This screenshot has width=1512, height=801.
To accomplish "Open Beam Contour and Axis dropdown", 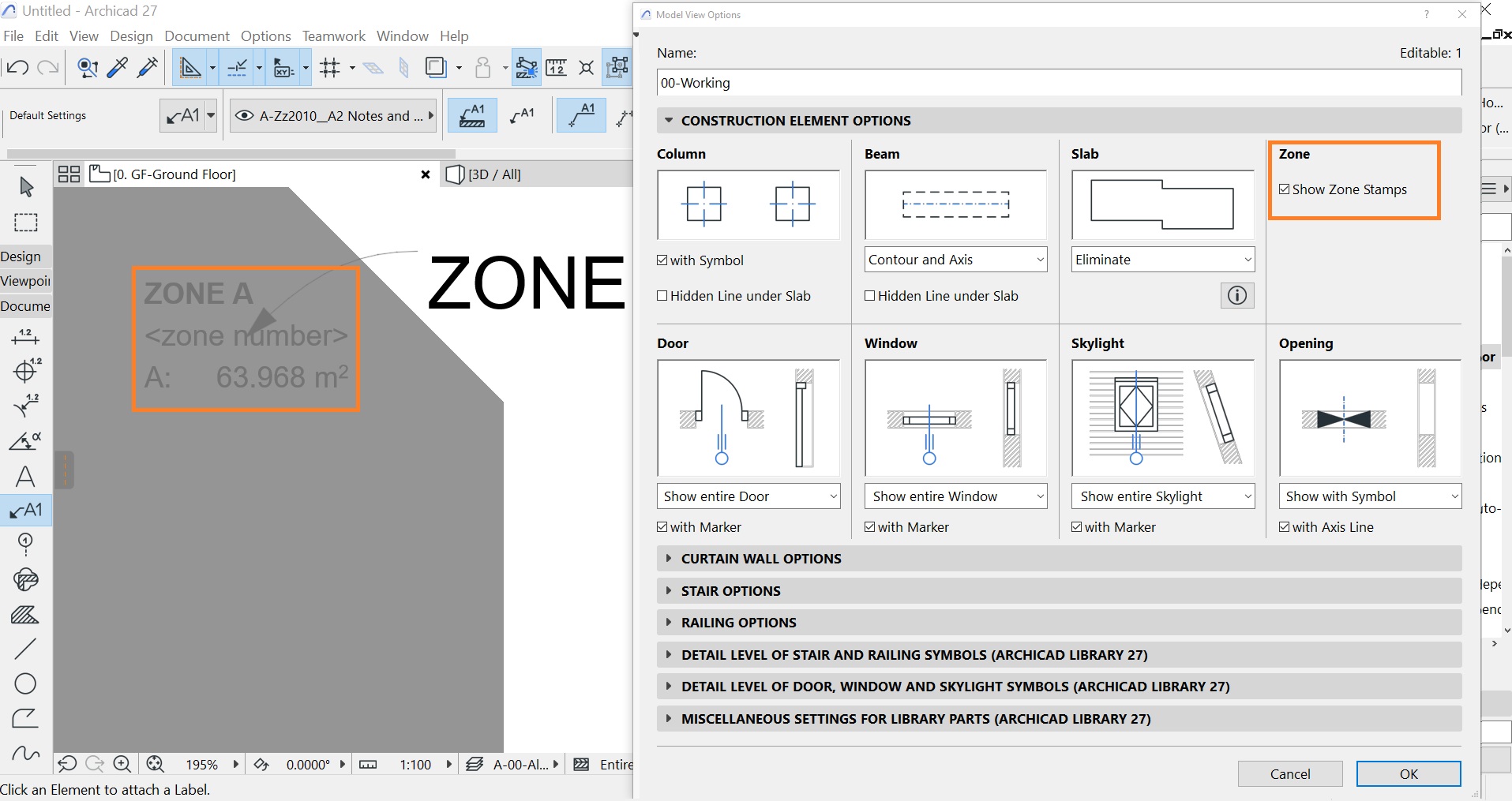I will click(x=955, y=260).
